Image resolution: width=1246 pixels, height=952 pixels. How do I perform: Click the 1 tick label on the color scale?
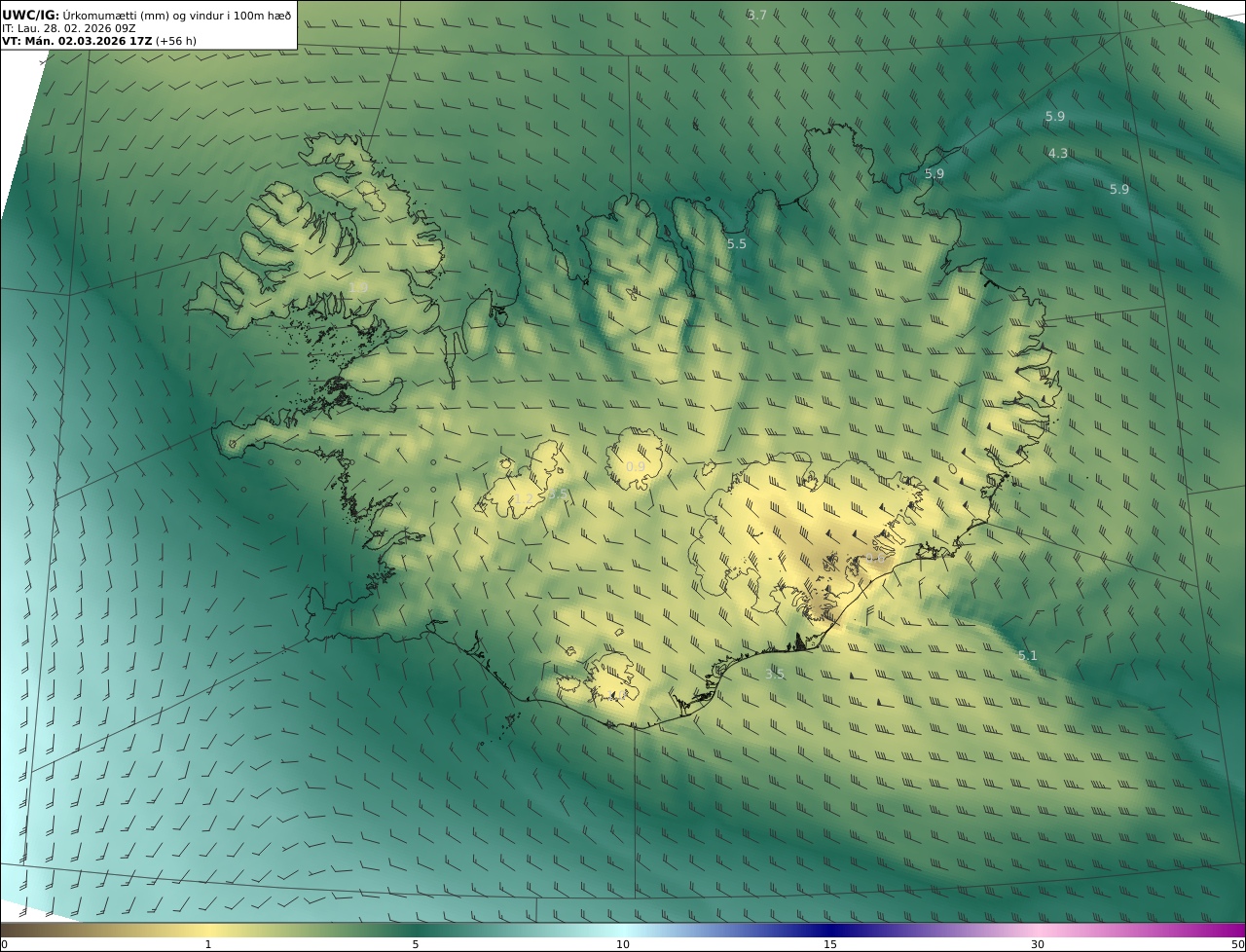click(207, 944)
